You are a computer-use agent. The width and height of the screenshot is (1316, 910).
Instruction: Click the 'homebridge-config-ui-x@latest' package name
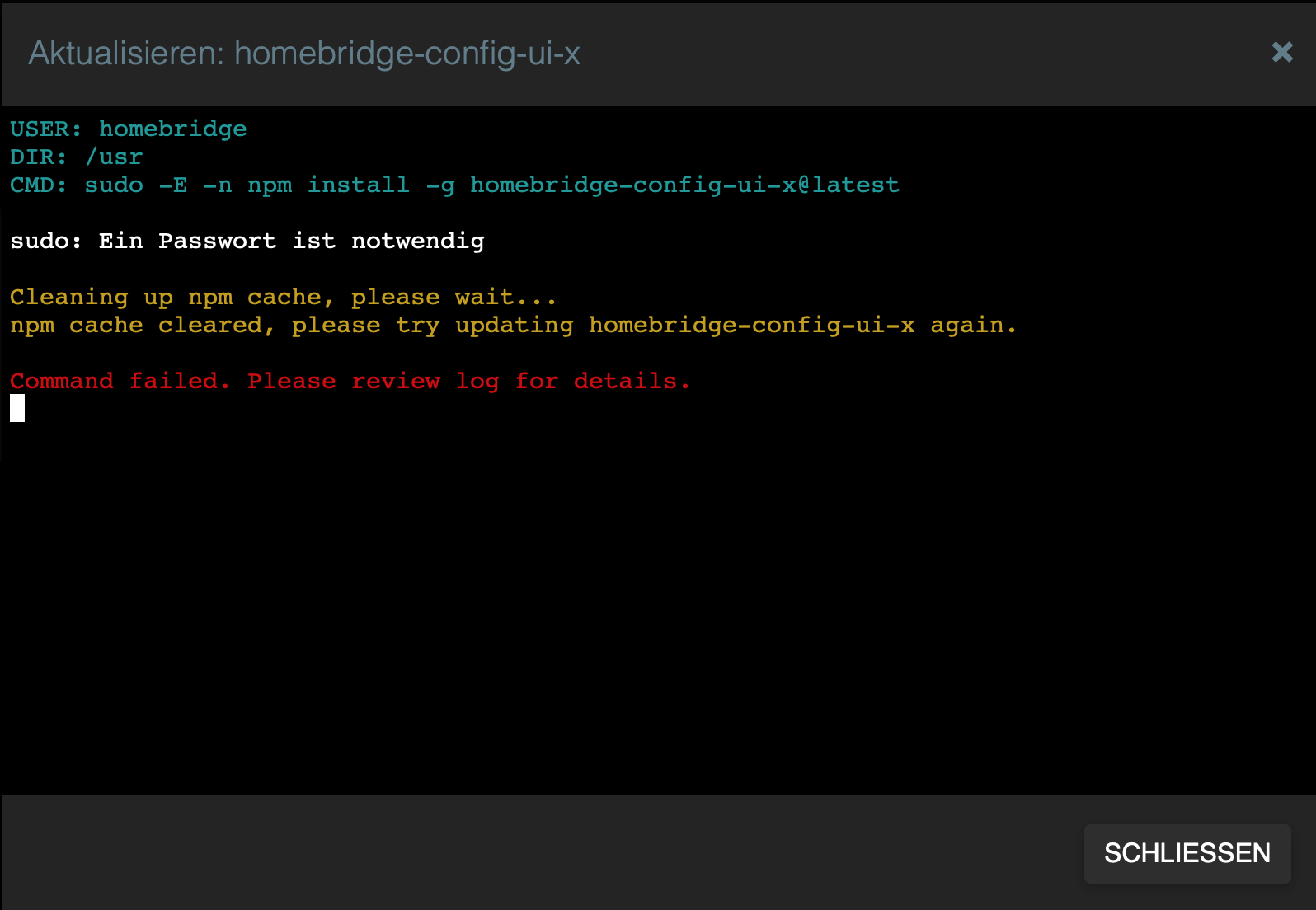click(x=684, y=185)
